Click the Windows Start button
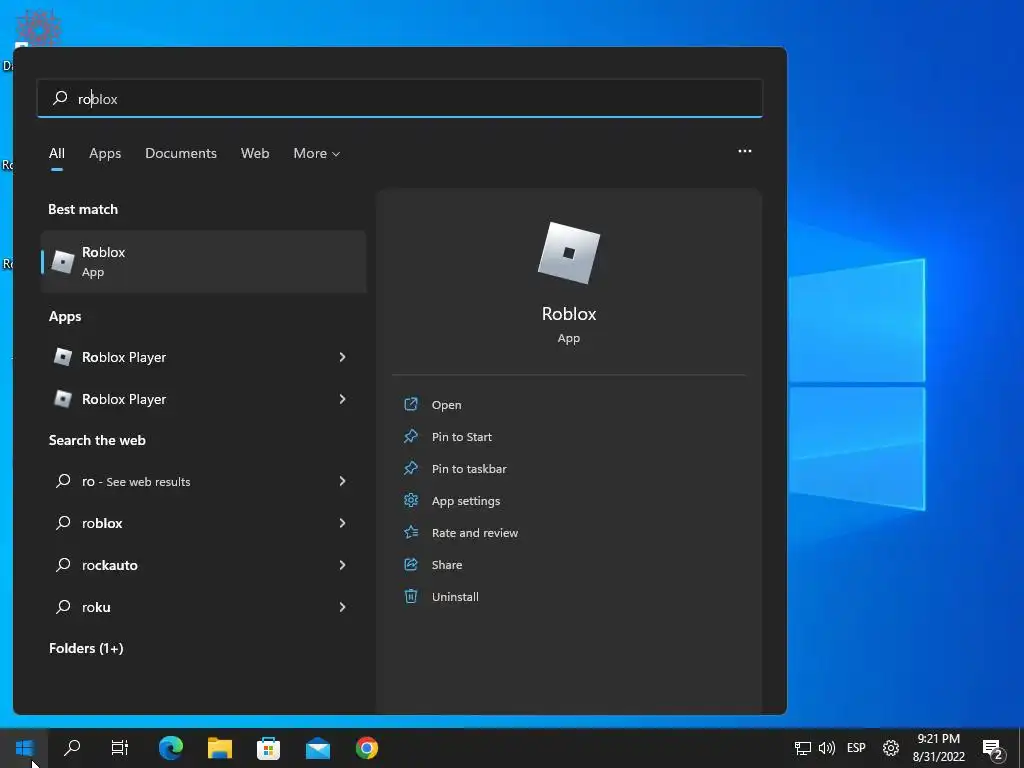Screen dimensions: 1024x768 (24, 748)
